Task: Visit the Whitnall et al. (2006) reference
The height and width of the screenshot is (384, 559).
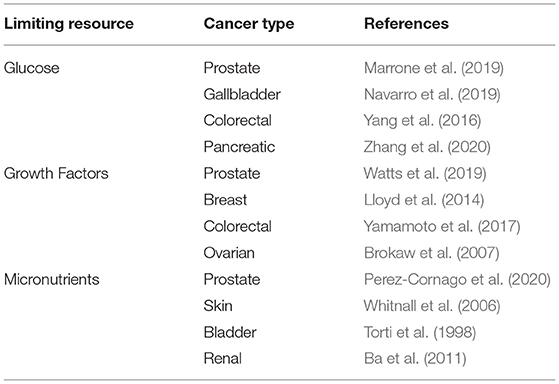Action: click(x=432, y=306)
